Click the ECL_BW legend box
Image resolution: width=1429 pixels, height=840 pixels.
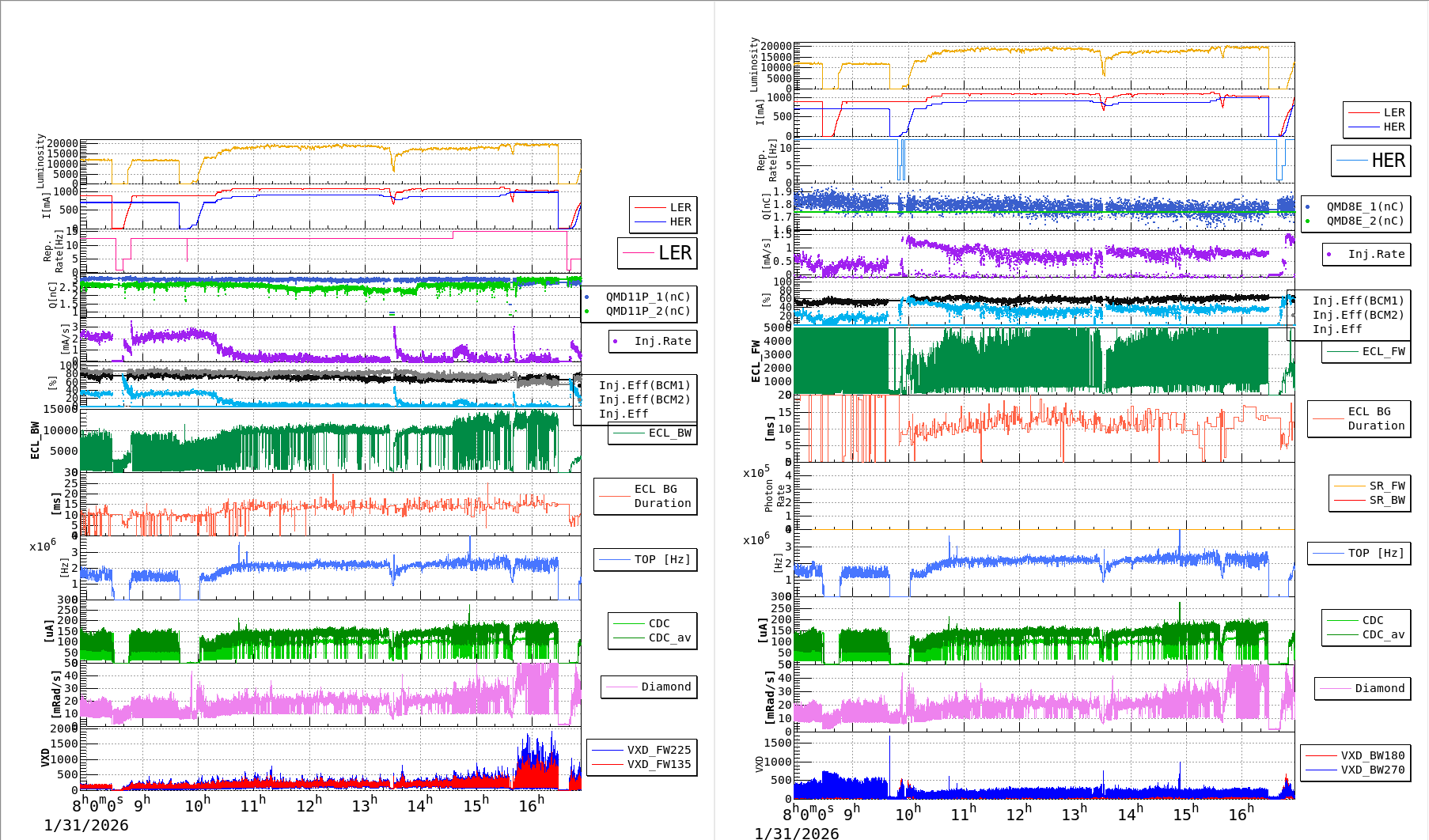click(x=653, y=433)
